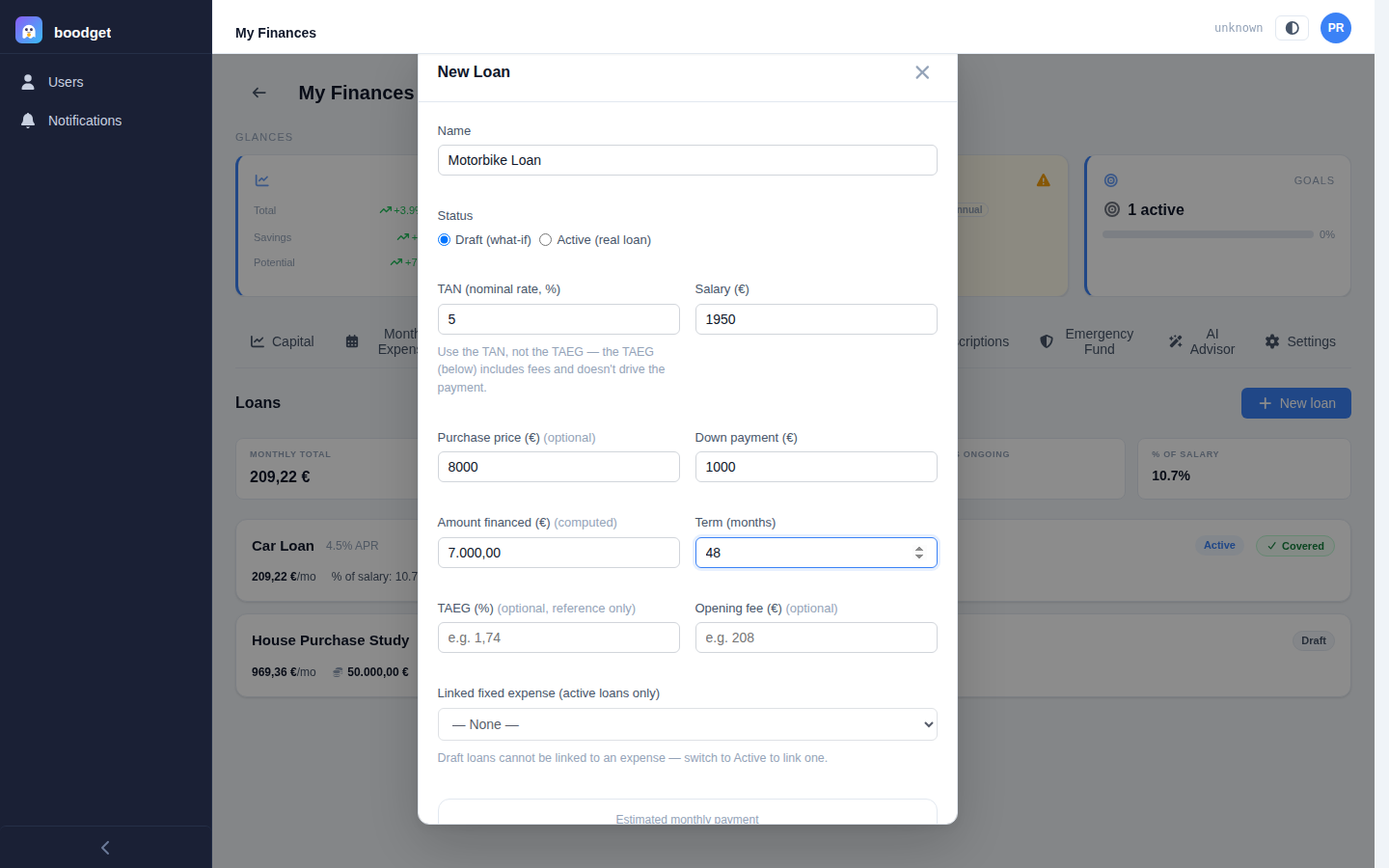Click the Amount financed computed field
Image resolution: width=1389 pixels, height=868 pixels.
558,553
